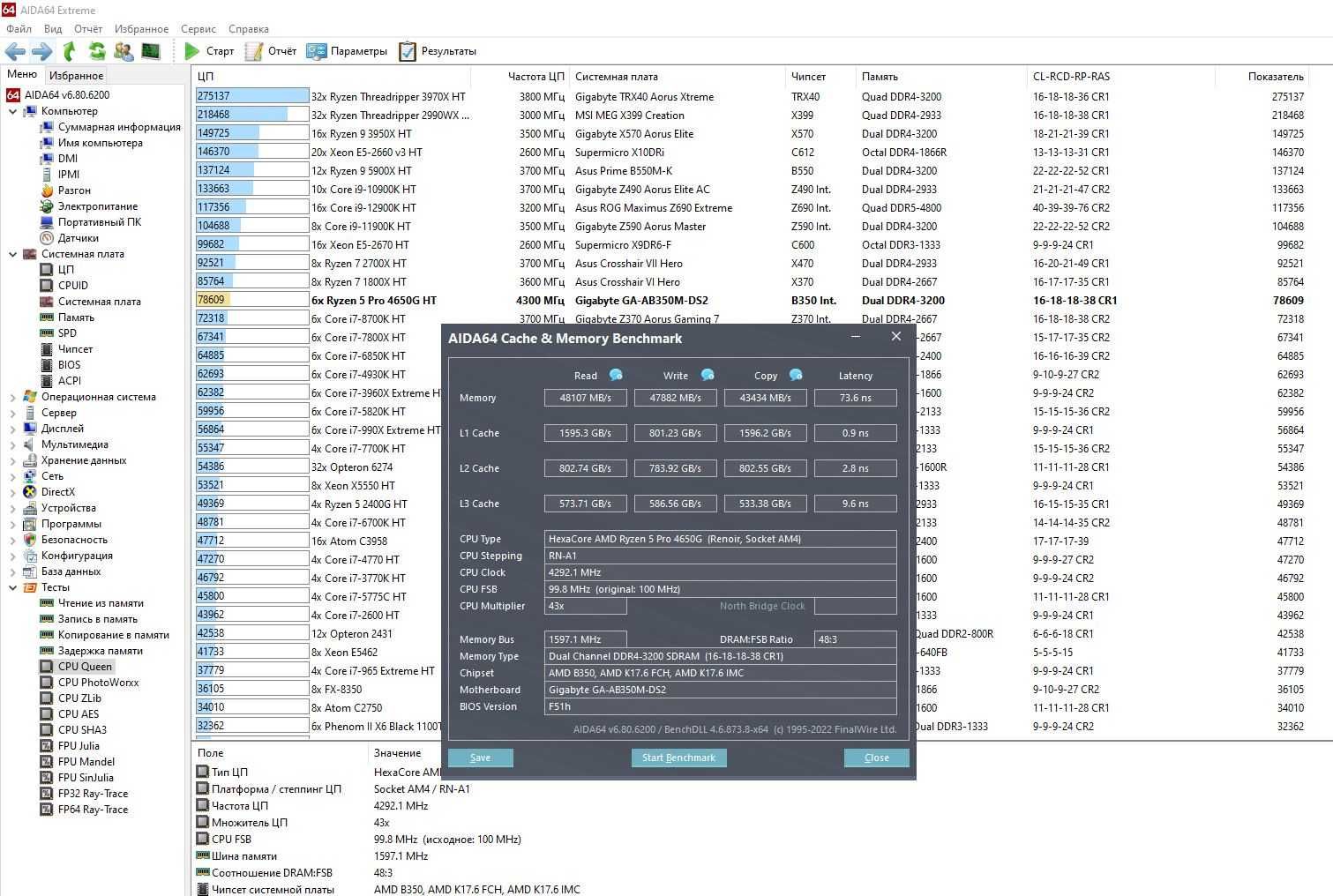Screen dimensions: 1333x896
Task: Click Save button in benchmark dialog
Action: click(481, 758)
